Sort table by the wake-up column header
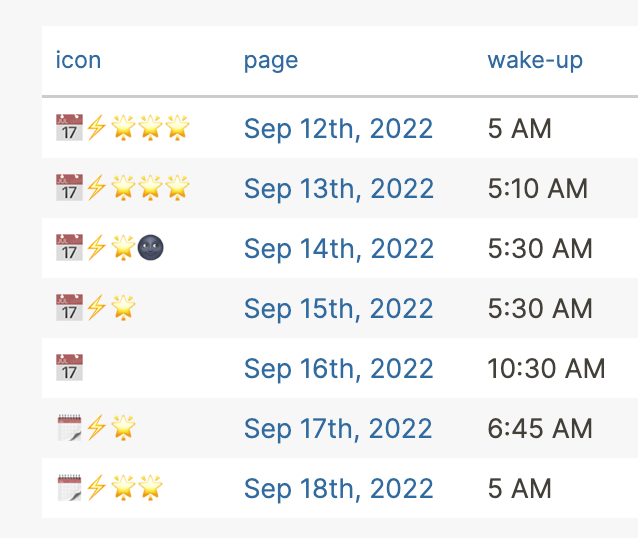This screenshot has height=538, width=638. click(534, 60)
